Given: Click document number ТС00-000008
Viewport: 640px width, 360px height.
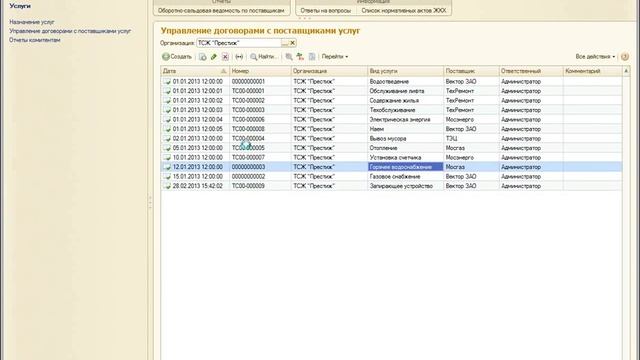Looking at the screenshot, I should (x=248, y=129).
